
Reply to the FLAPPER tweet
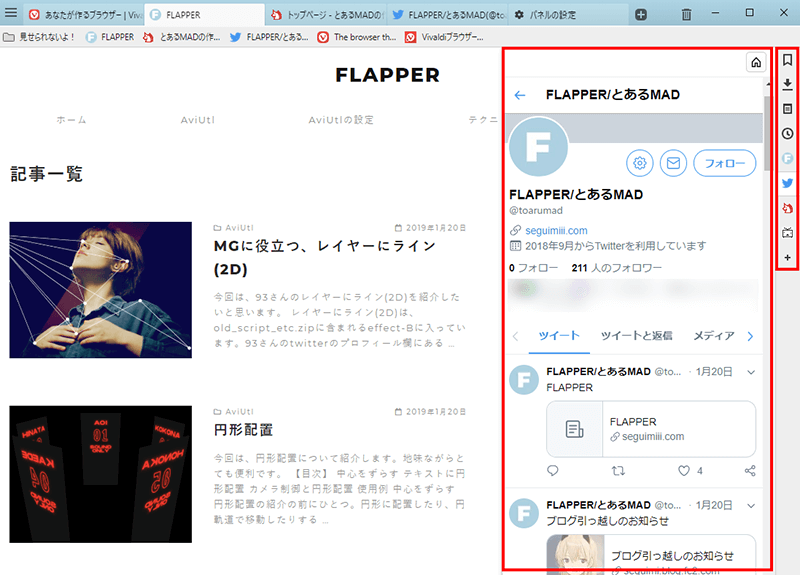pyautogui.click(x=553, y=470)
